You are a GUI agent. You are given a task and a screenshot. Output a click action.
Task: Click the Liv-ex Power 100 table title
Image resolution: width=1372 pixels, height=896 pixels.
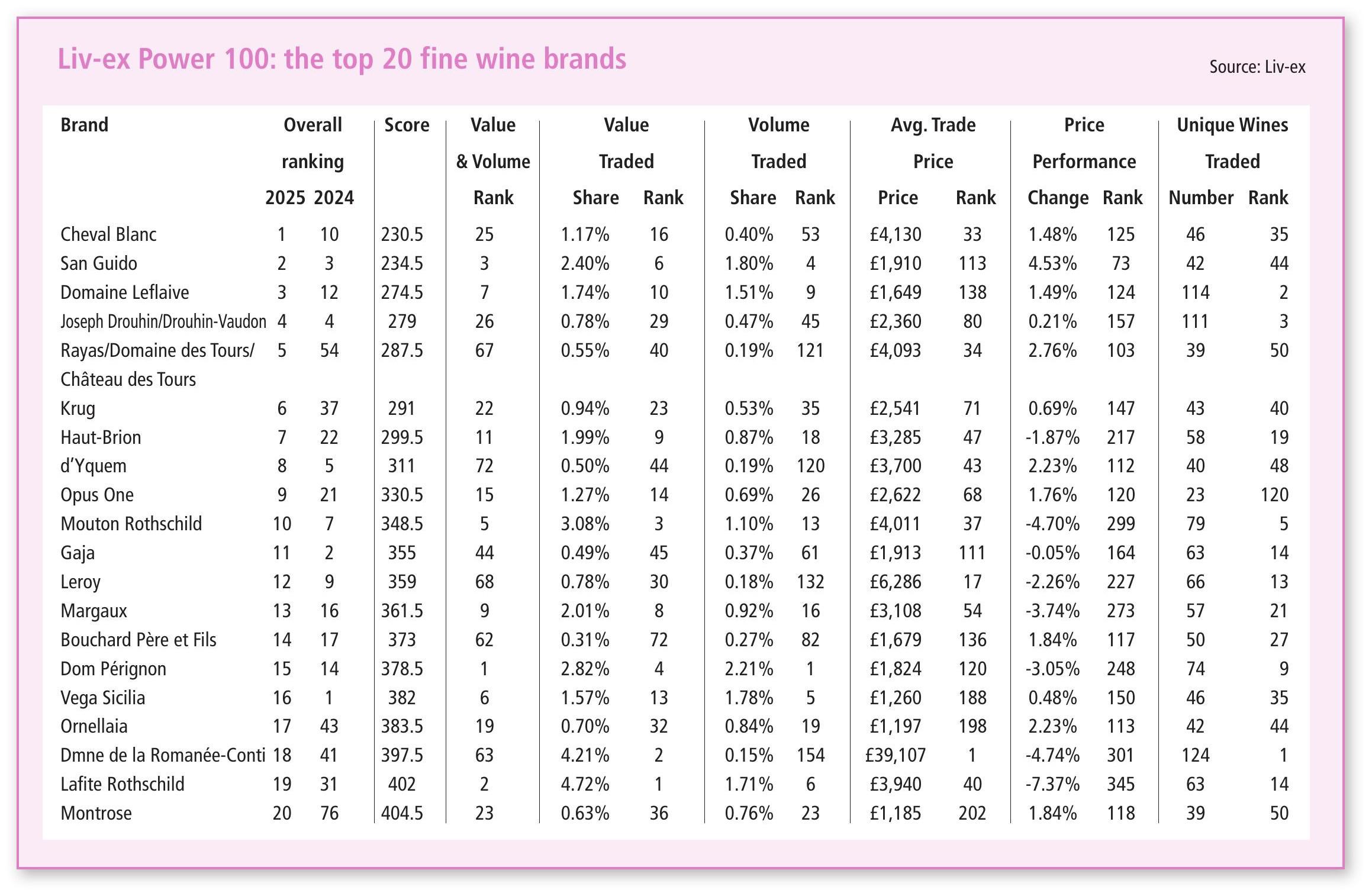[x=342, y=59]
